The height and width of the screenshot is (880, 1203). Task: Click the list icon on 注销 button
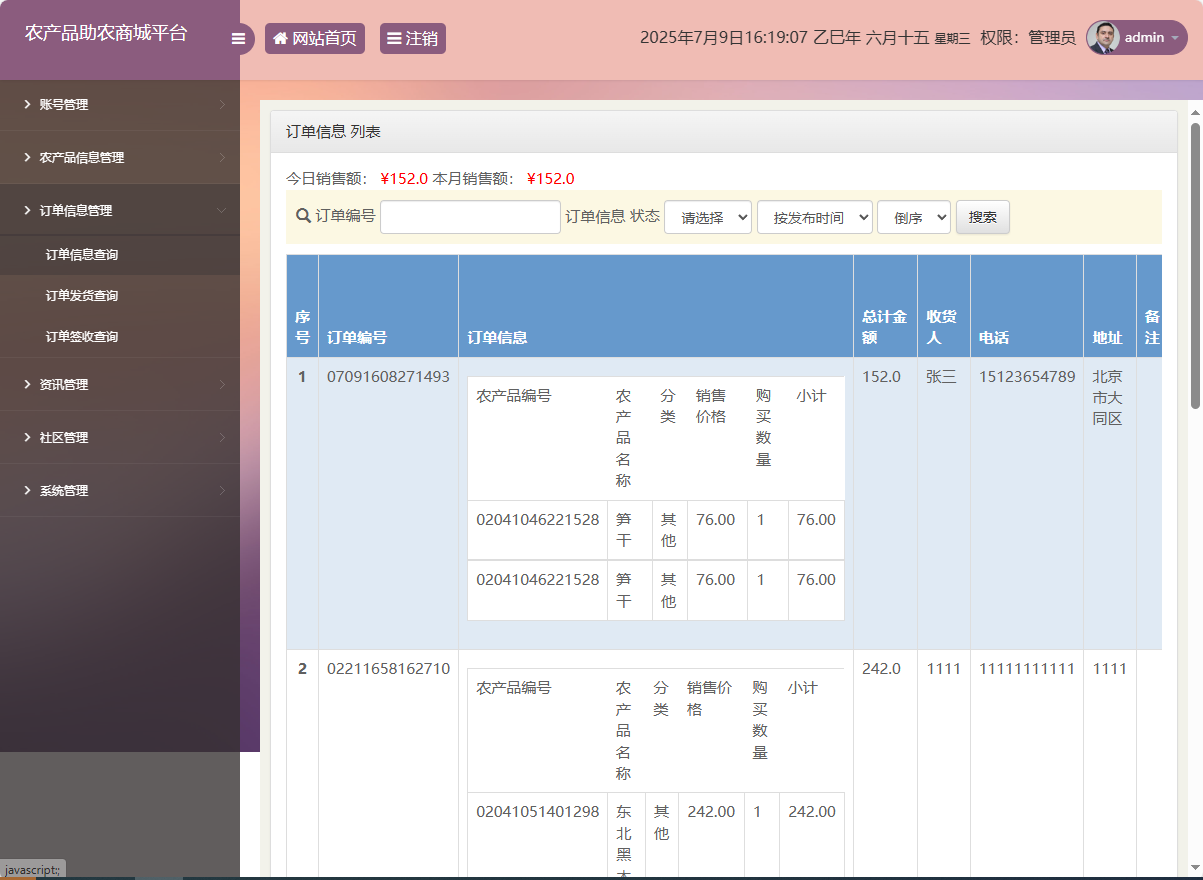point(394,37)
